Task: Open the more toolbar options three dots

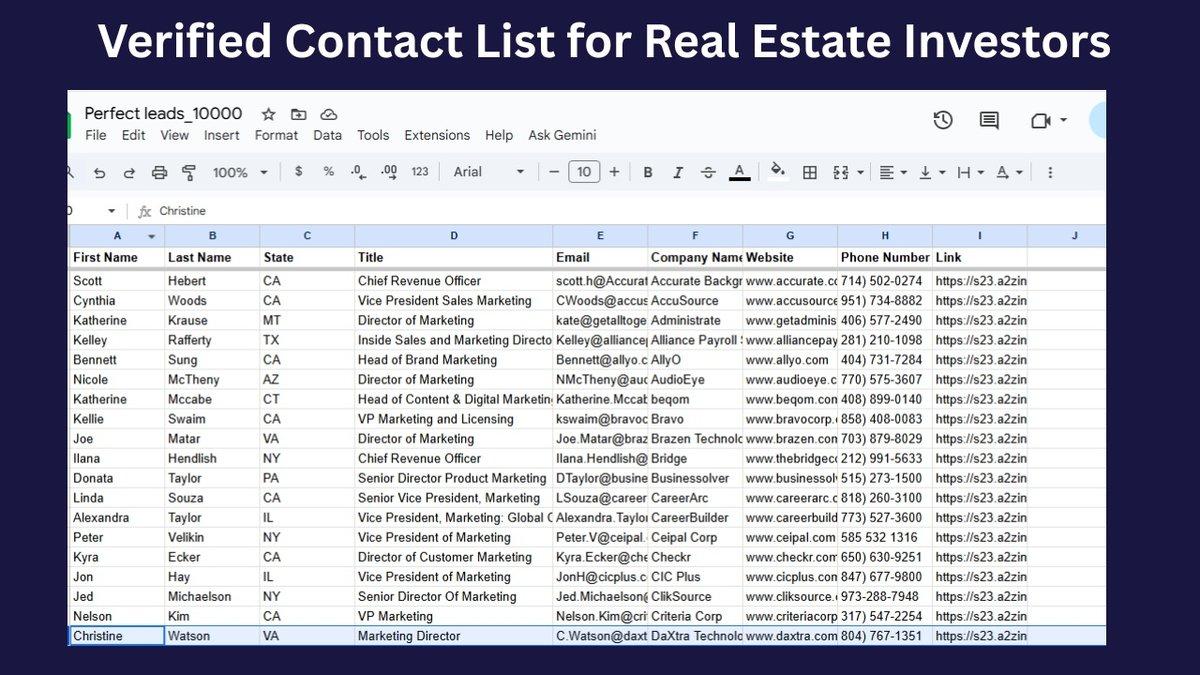Action: (x=1050, y=172)
